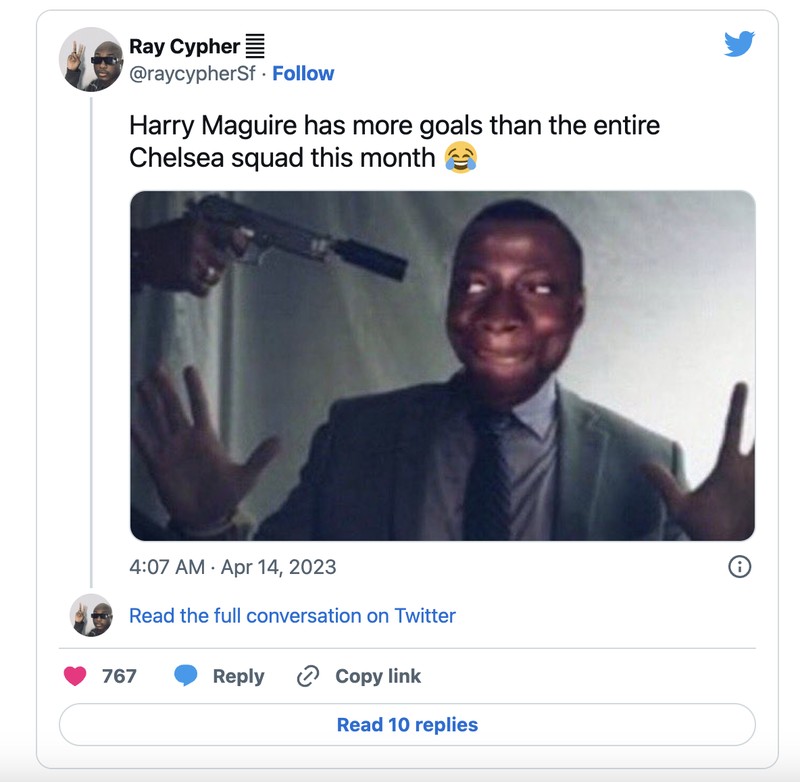Click small avatar beside full conversation link
800x782 pixels.
tap(91, 615)
